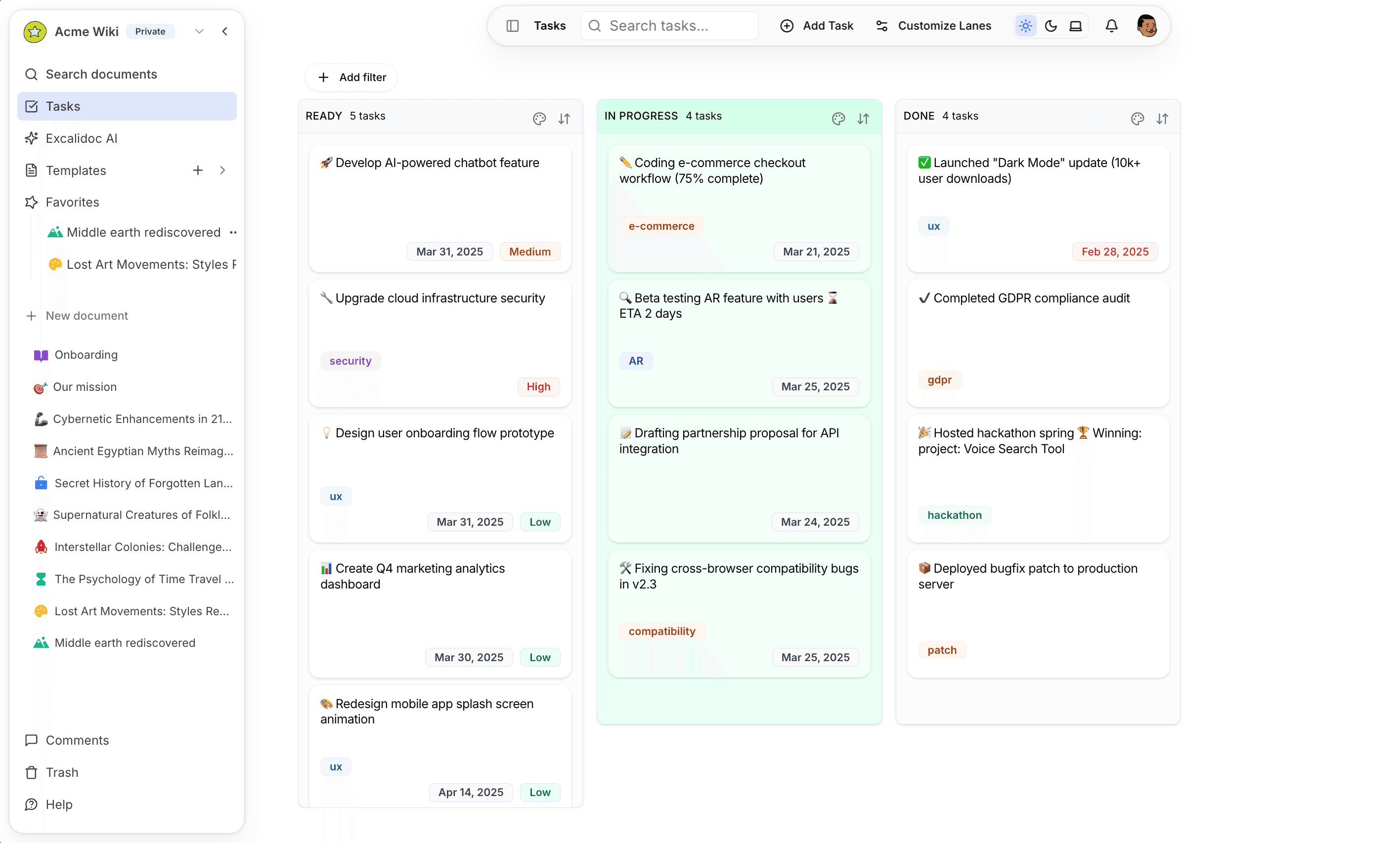This screenshot has width=1400, height=843.
Task: Open the Trash from the sidebar
Action: (x=61, y=772)
